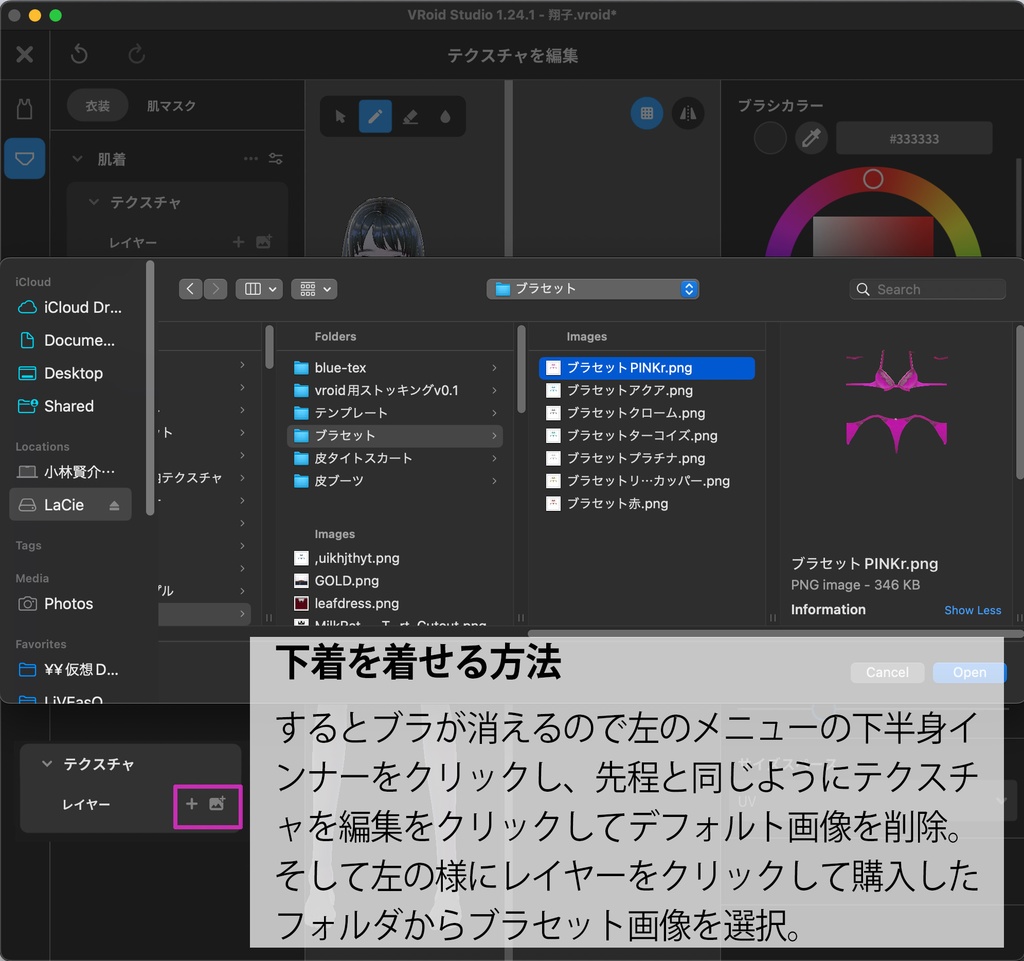This screenshot has width=1024, height=961.
Task: Select the arrow selection tool
Action: click(x=339, y=116)
